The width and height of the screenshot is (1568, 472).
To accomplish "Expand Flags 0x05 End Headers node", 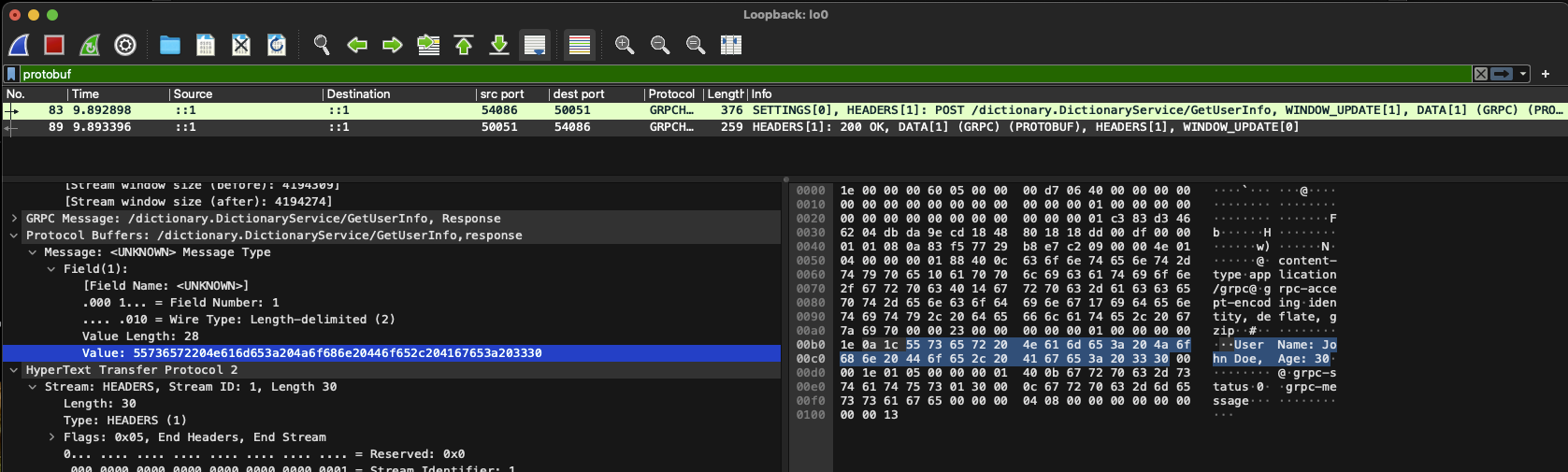I will [x=51, y=437].
